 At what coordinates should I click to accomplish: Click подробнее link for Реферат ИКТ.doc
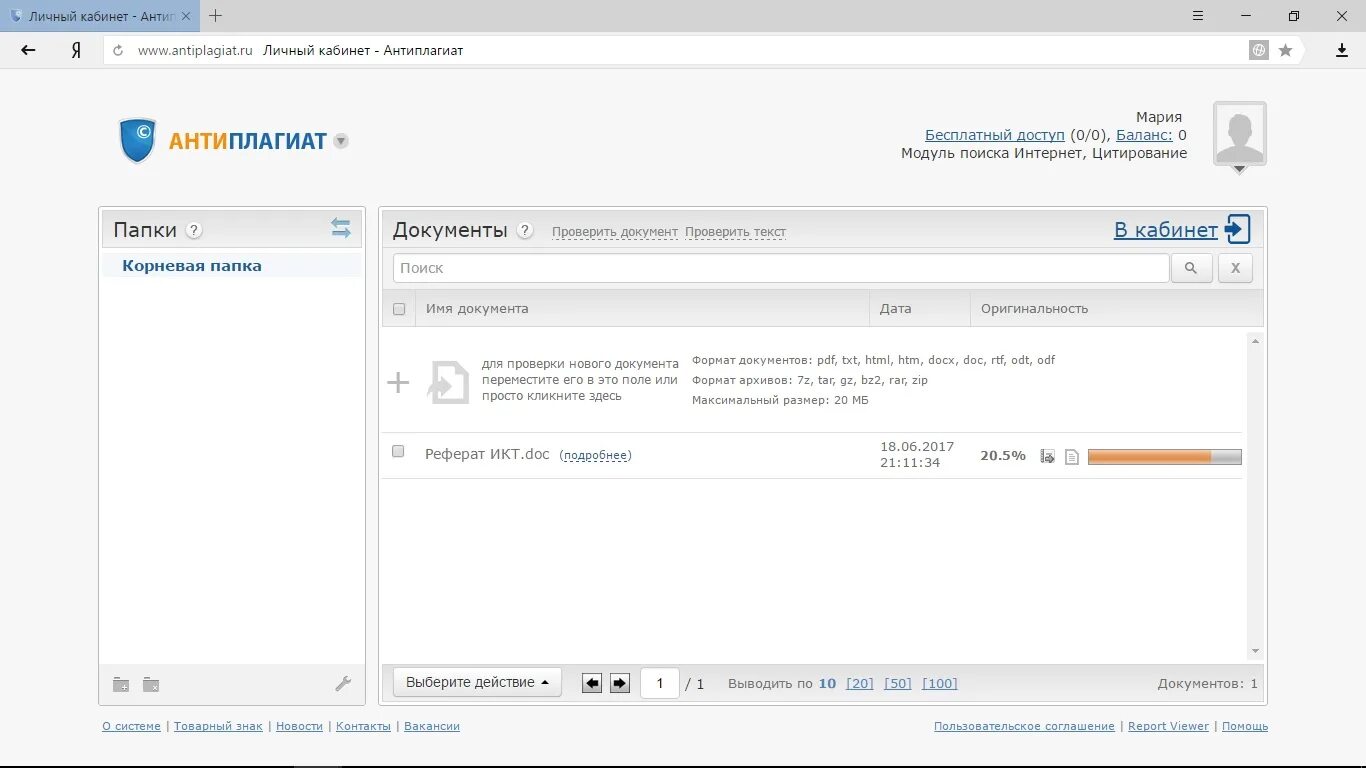595,456
